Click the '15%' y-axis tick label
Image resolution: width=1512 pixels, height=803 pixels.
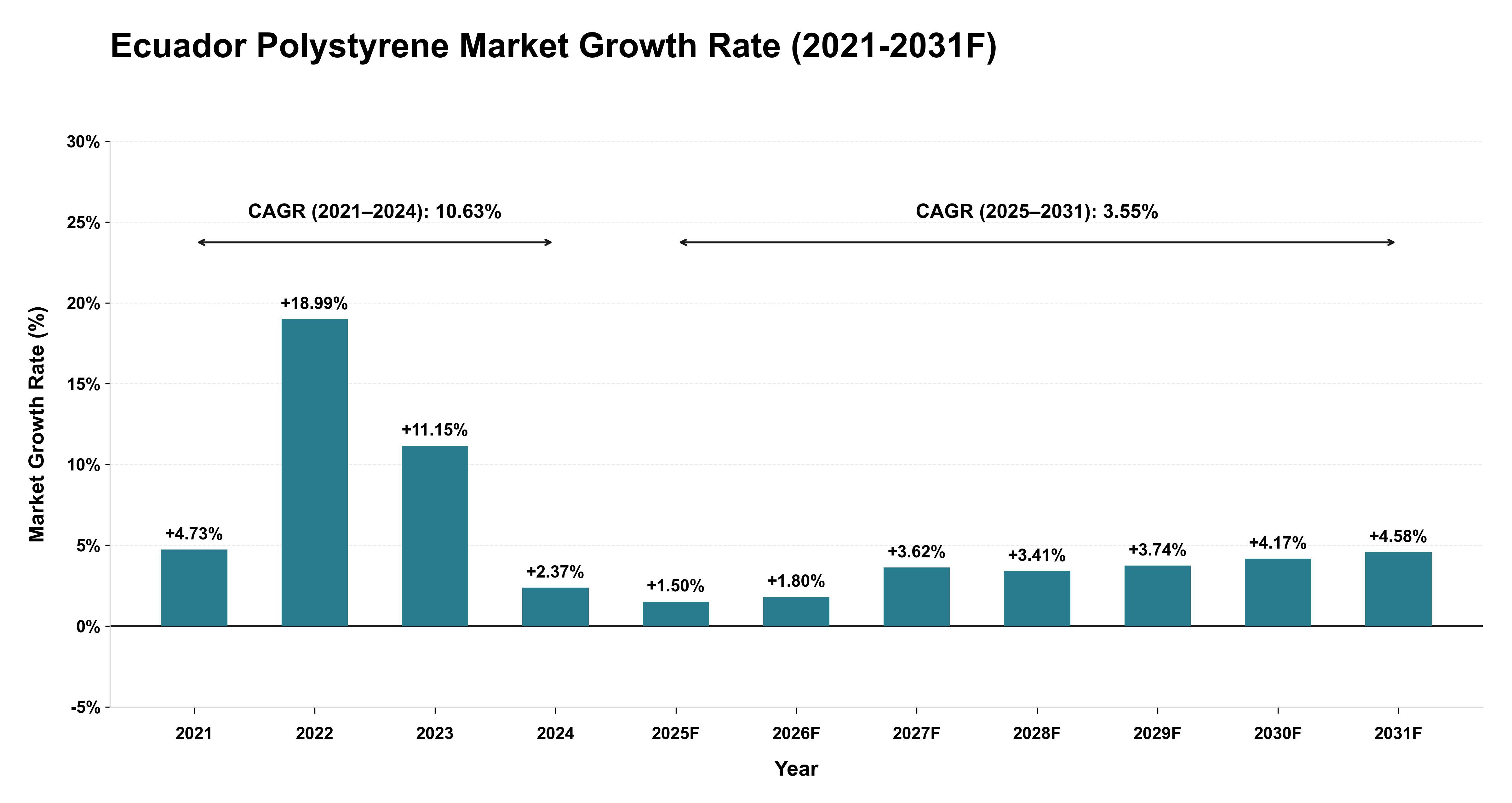click(83, 384)
